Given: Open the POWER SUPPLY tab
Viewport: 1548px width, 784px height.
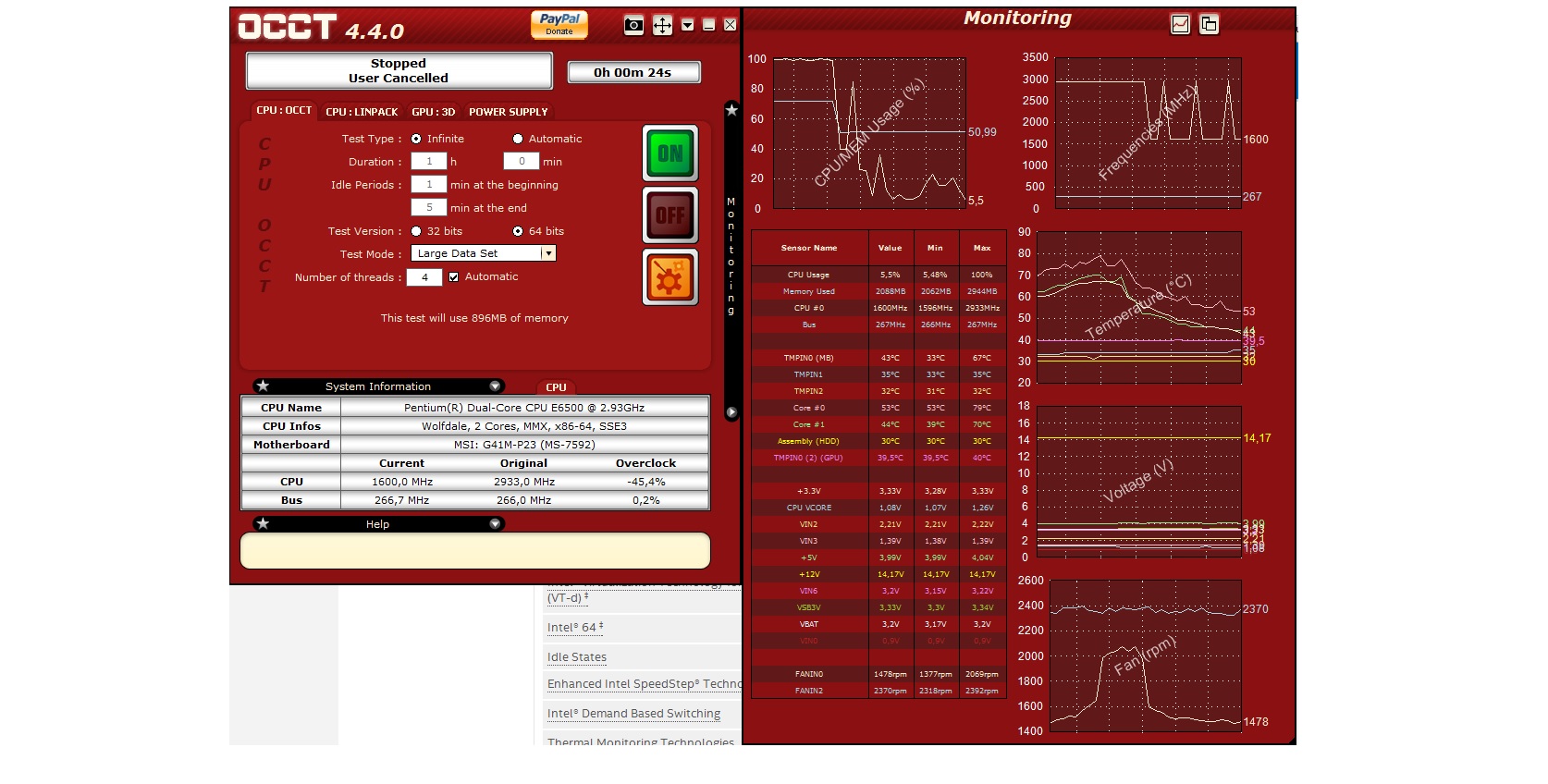Looking at the screenshot, I should 509,112.
